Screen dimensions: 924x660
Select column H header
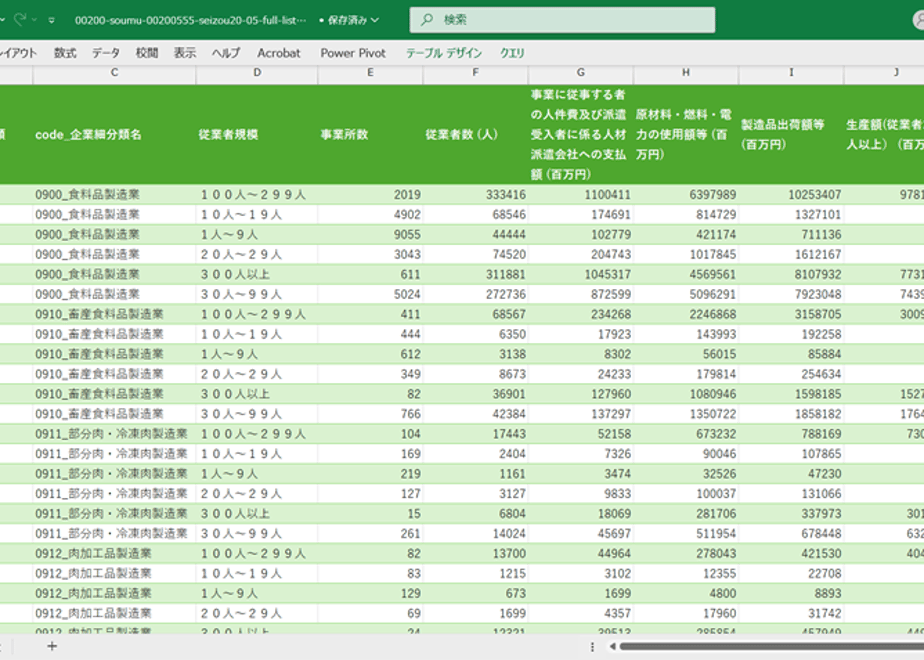686,72
